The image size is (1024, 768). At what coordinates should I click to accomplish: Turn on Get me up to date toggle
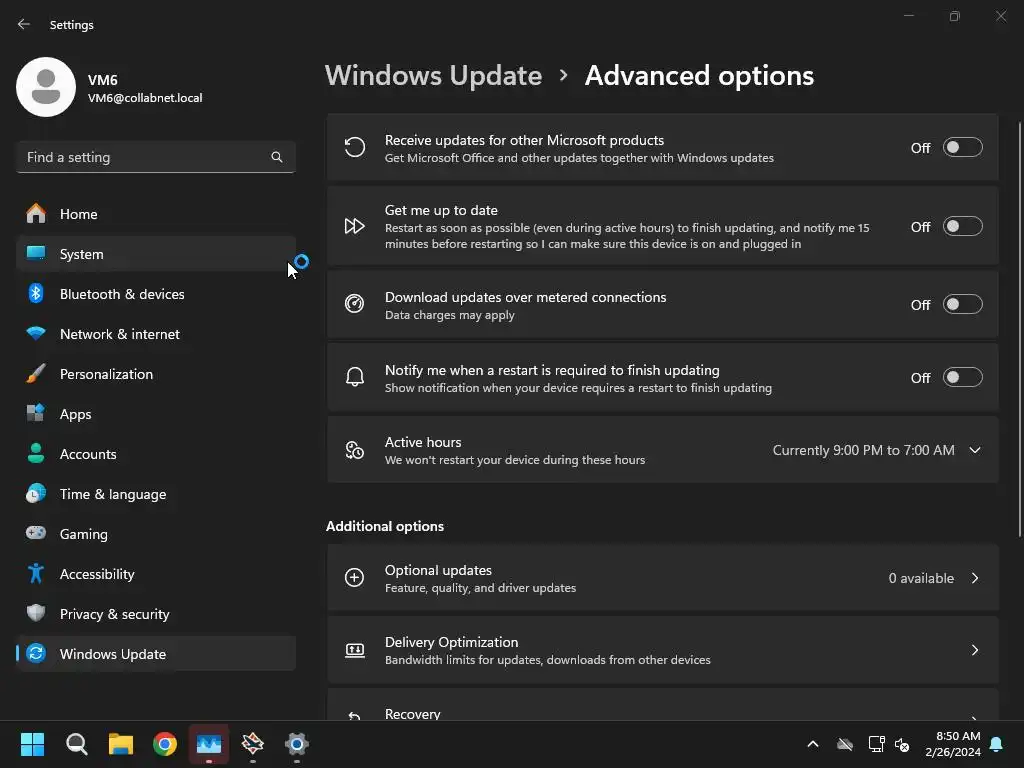point(963,226)
